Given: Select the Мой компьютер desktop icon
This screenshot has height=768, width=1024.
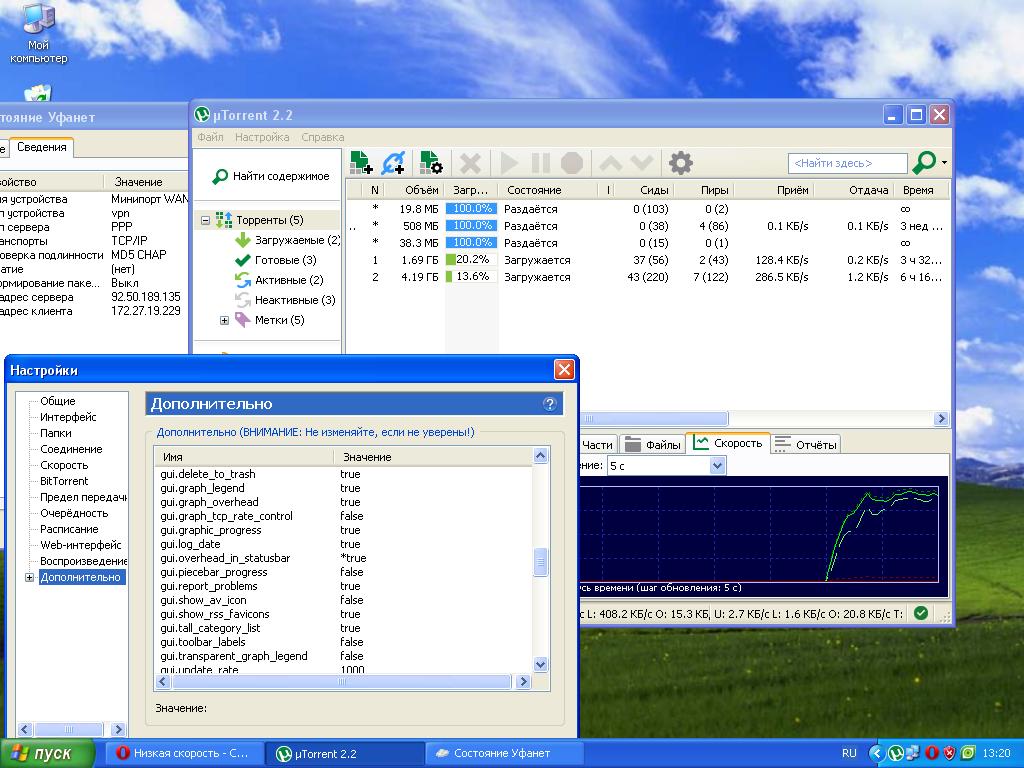Looking at the screenshot, I should coord(39,33).
